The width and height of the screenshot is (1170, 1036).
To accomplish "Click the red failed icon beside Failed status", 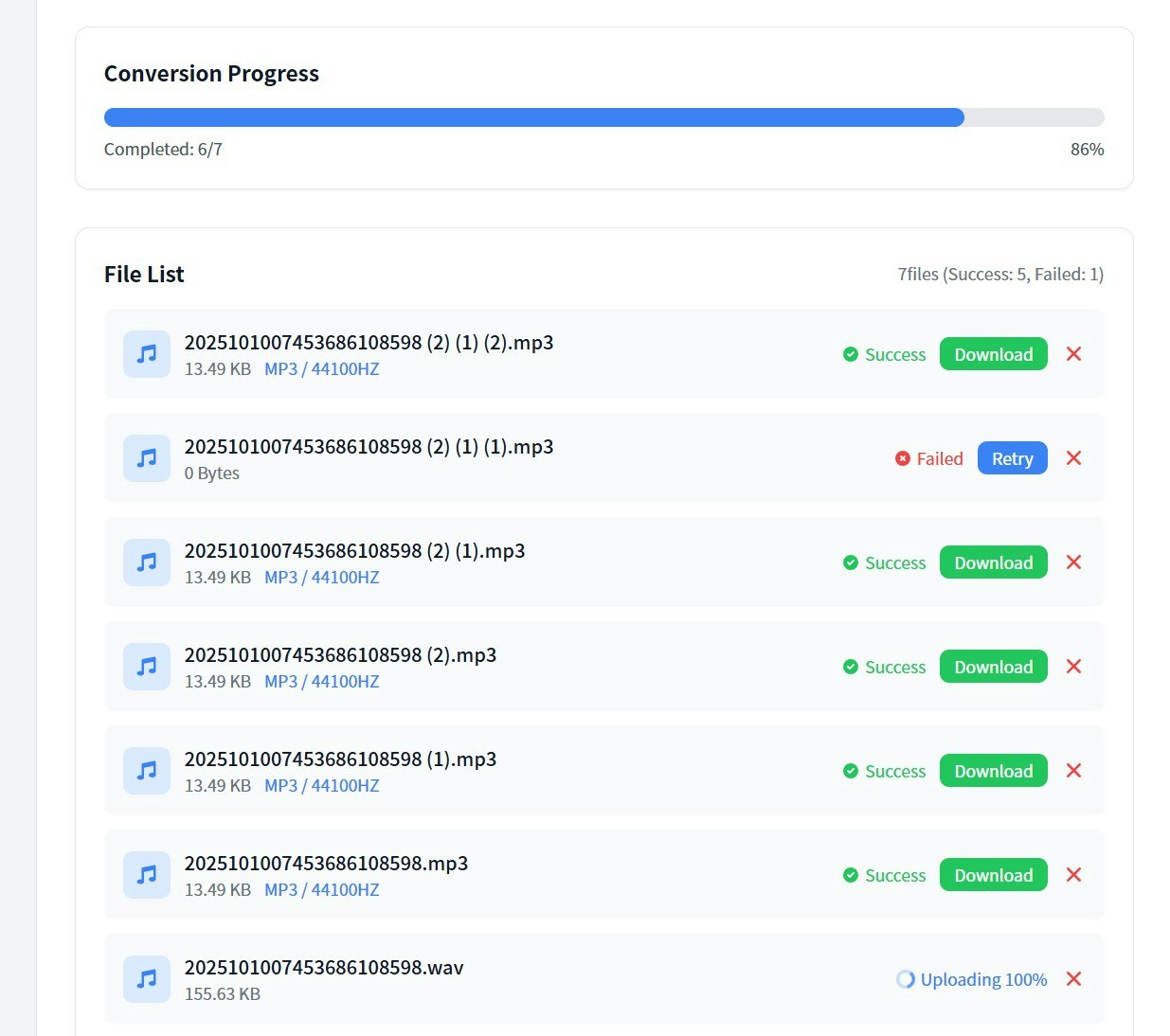I will coord(902,458).
